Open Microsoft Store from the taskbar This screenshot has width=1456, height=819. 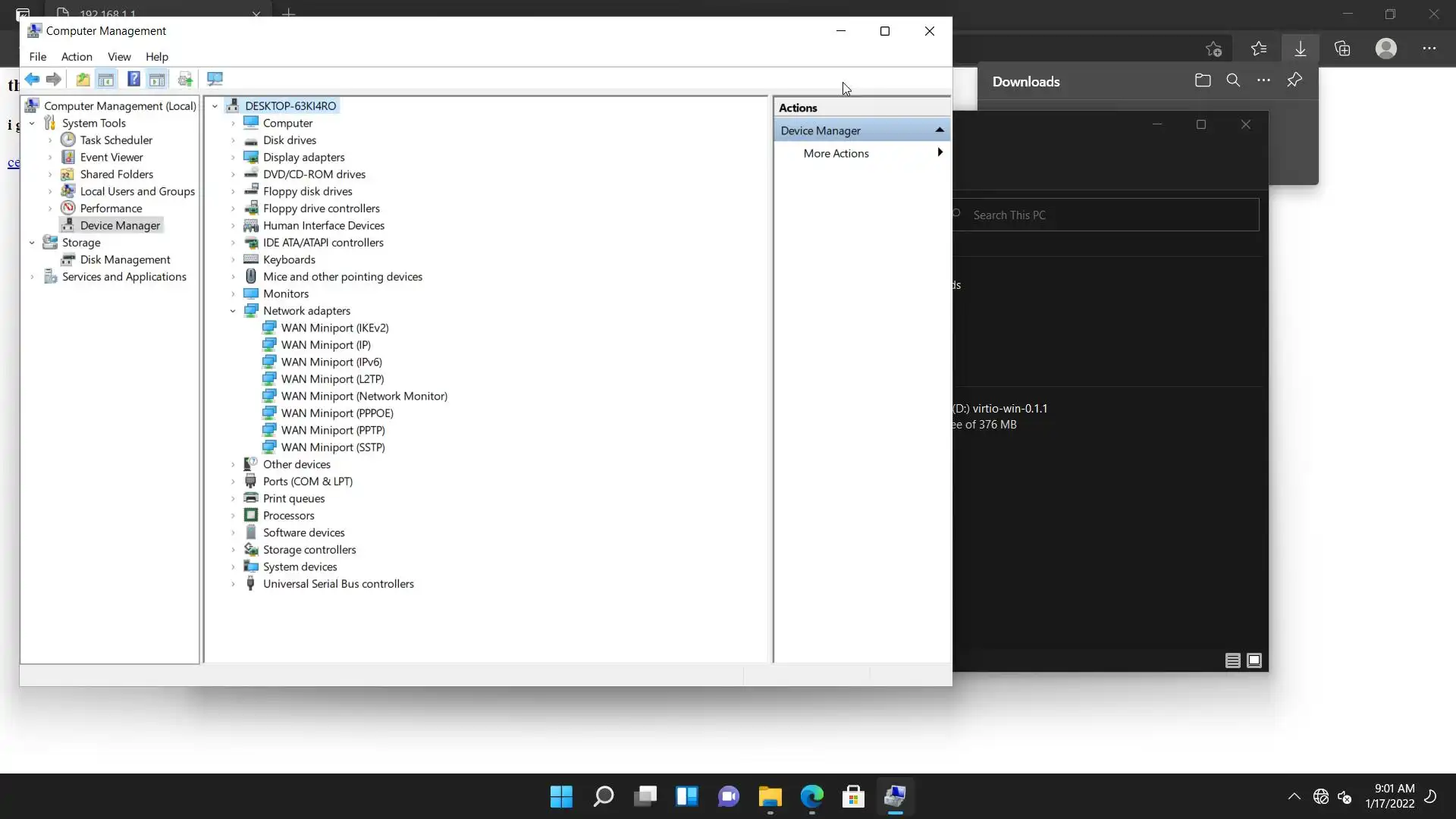tap(853, 796)
